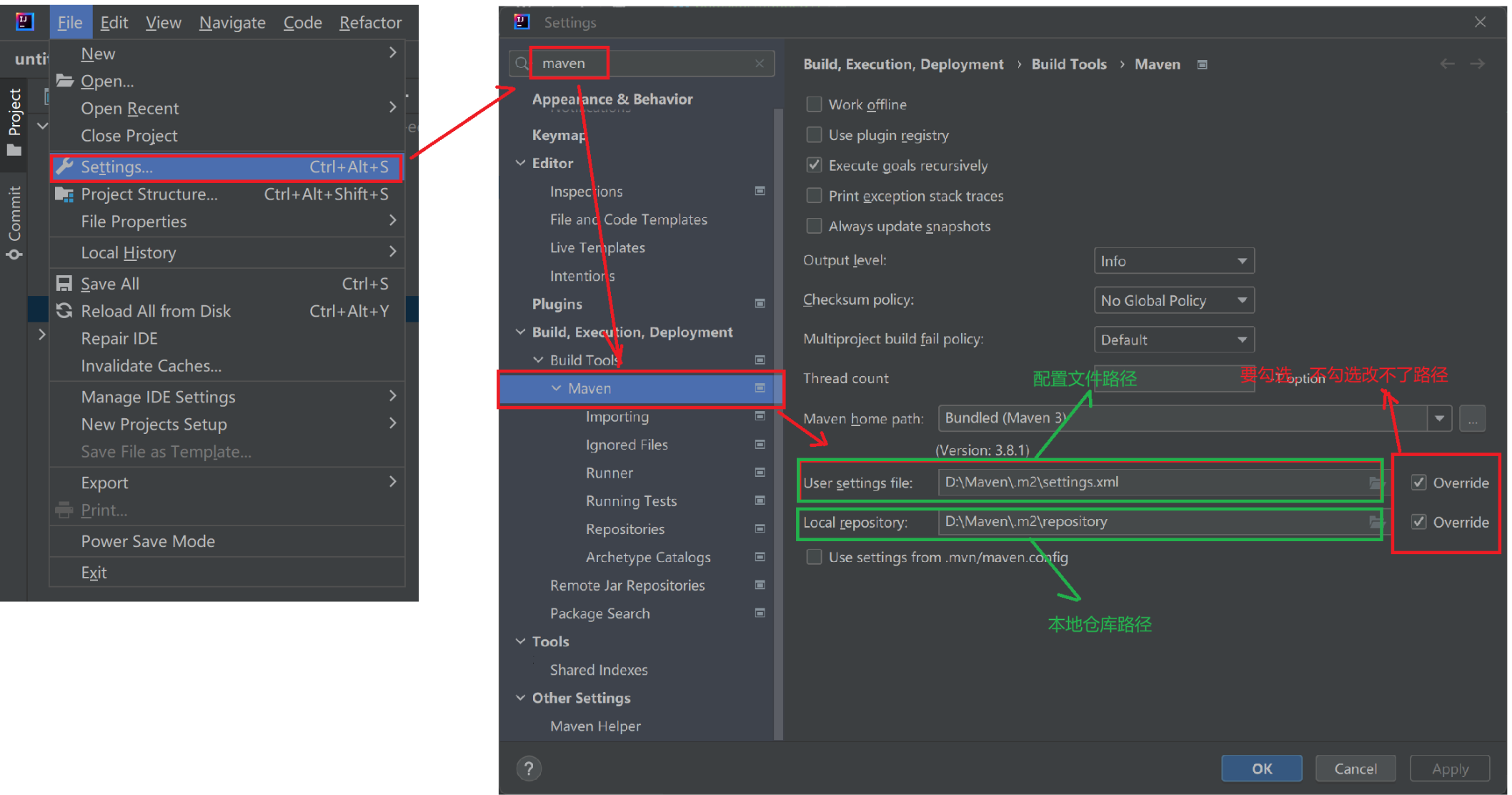Open the Output level dropdown
Viewport: 1512px width, 795px height.
pos(1173,261)
